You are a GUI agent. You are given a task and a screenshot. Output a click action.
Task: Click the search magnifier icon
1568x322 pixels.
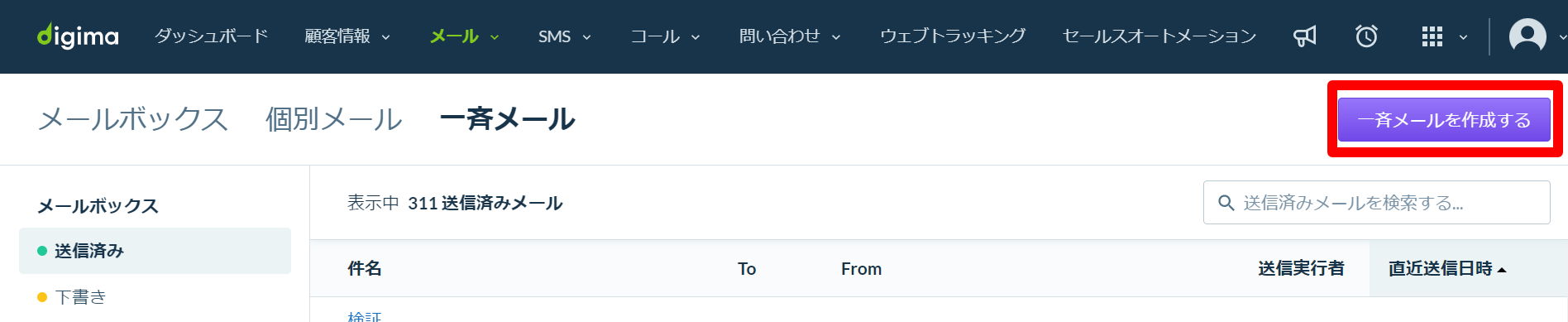pyautogui.click(x=1226, y=203)
